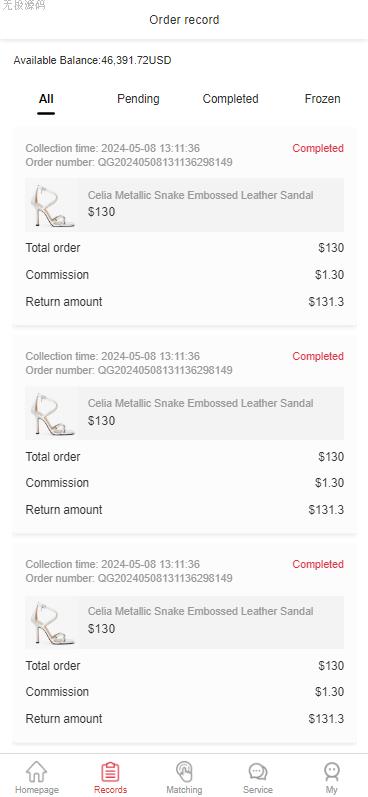This screenshot has width=368, height=797.
Task: Click the Available Balance amount
Action: tap(136, 60)
